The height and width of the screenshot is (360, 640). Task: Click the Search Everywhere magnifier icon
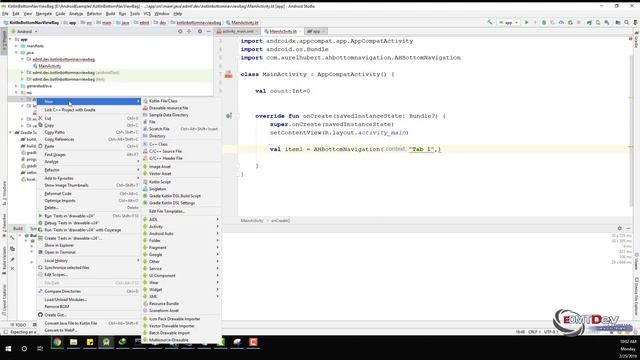pos(627,22)
